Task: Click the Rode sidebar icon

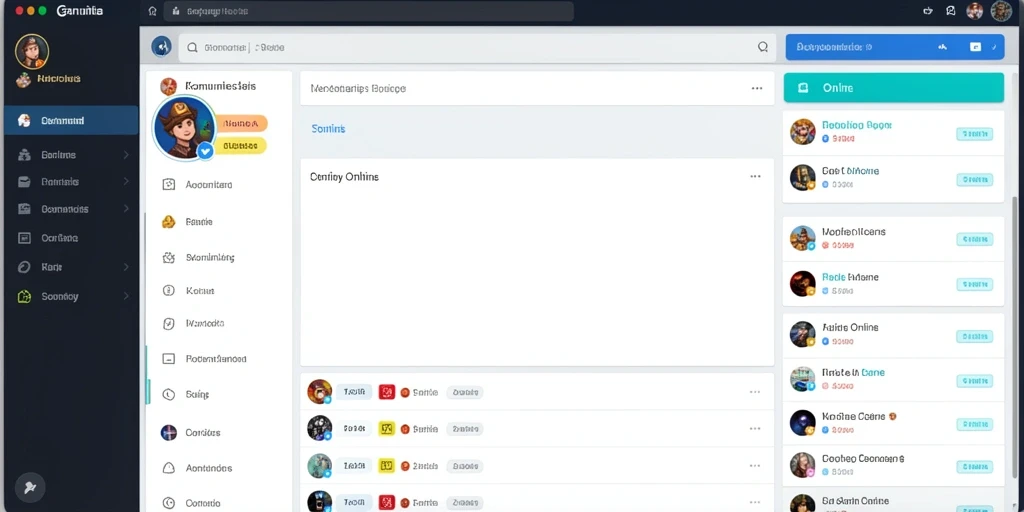Action: [x=24, y=267]
